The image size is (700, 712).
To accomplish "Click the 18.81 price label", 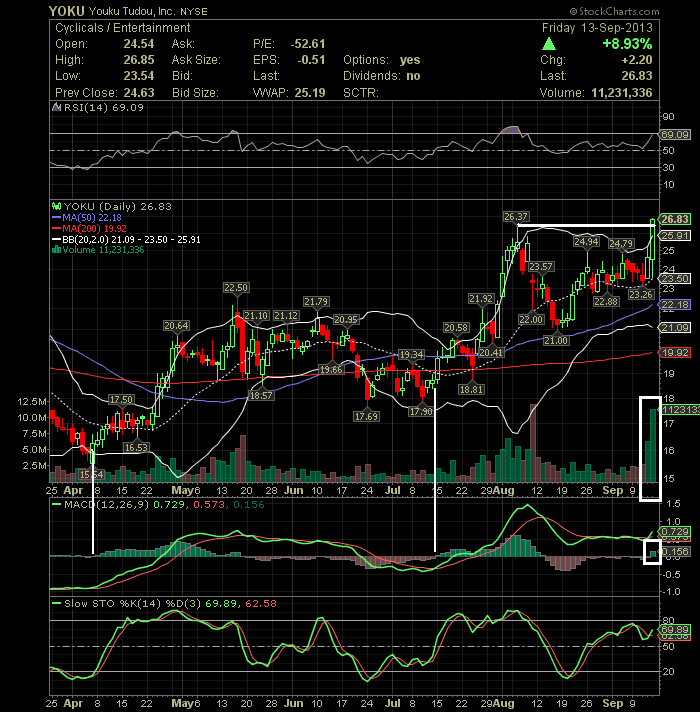I will tap(471, 390).
